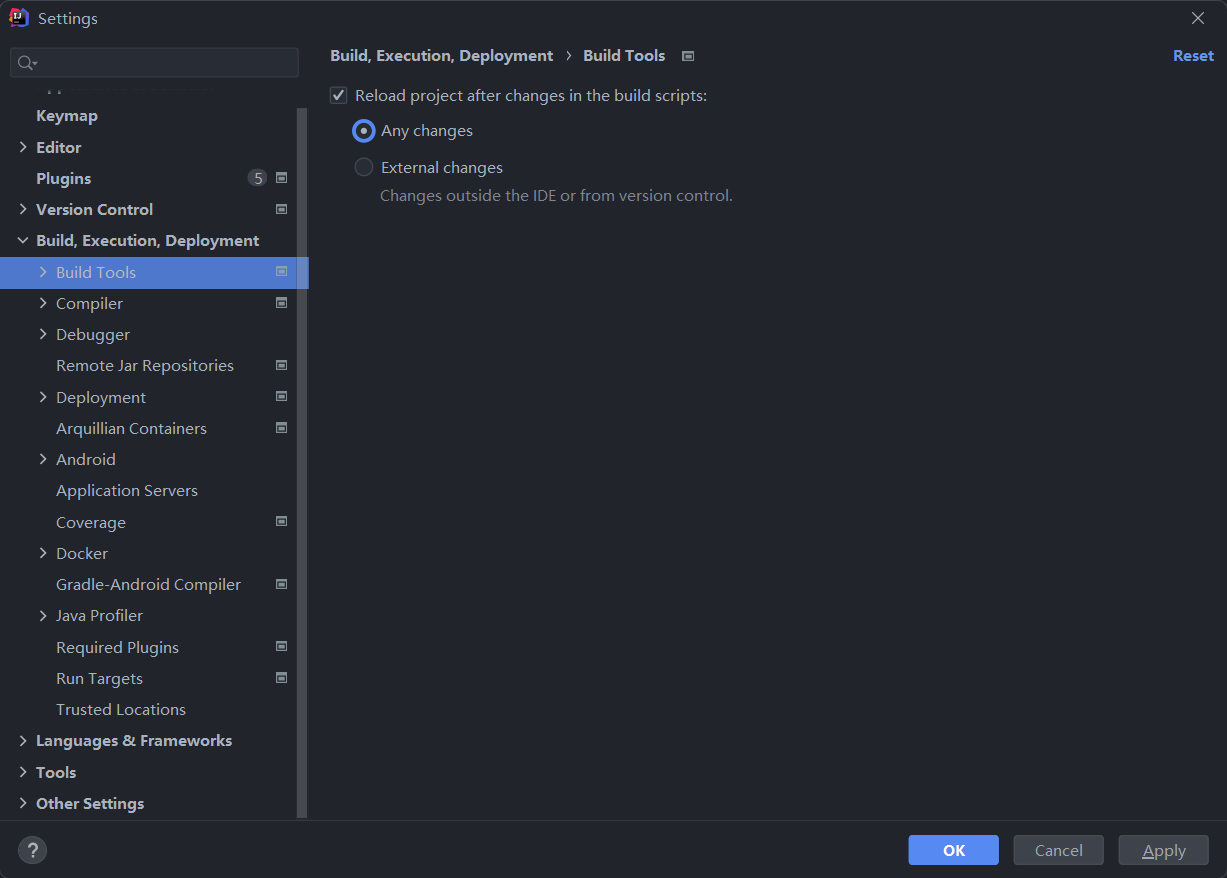
Task: Click the Apply button
Action: click(1163, 850)
